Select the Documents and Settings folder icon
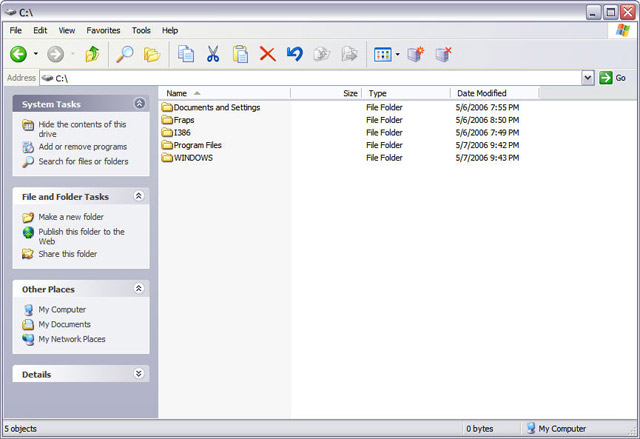This screenshot has width=640, height=439. (x=167, y=107)
